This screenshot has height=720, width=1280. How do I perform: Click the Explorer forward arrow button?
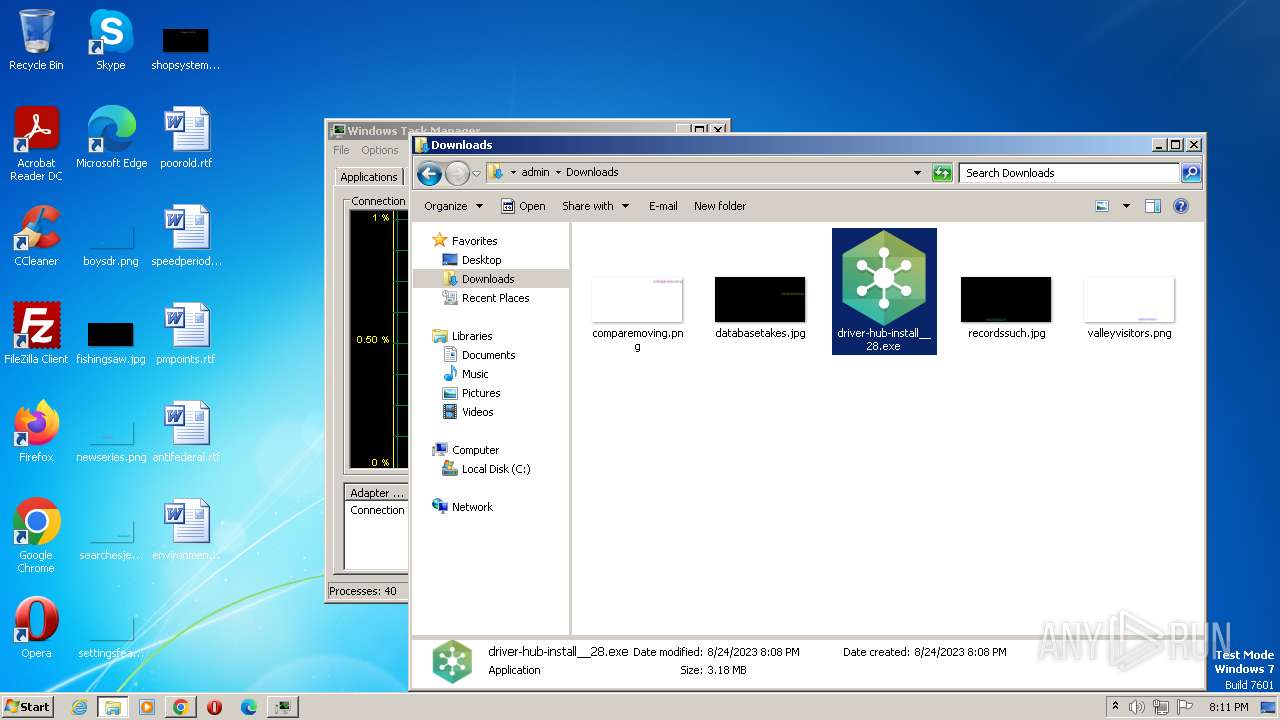457,173
